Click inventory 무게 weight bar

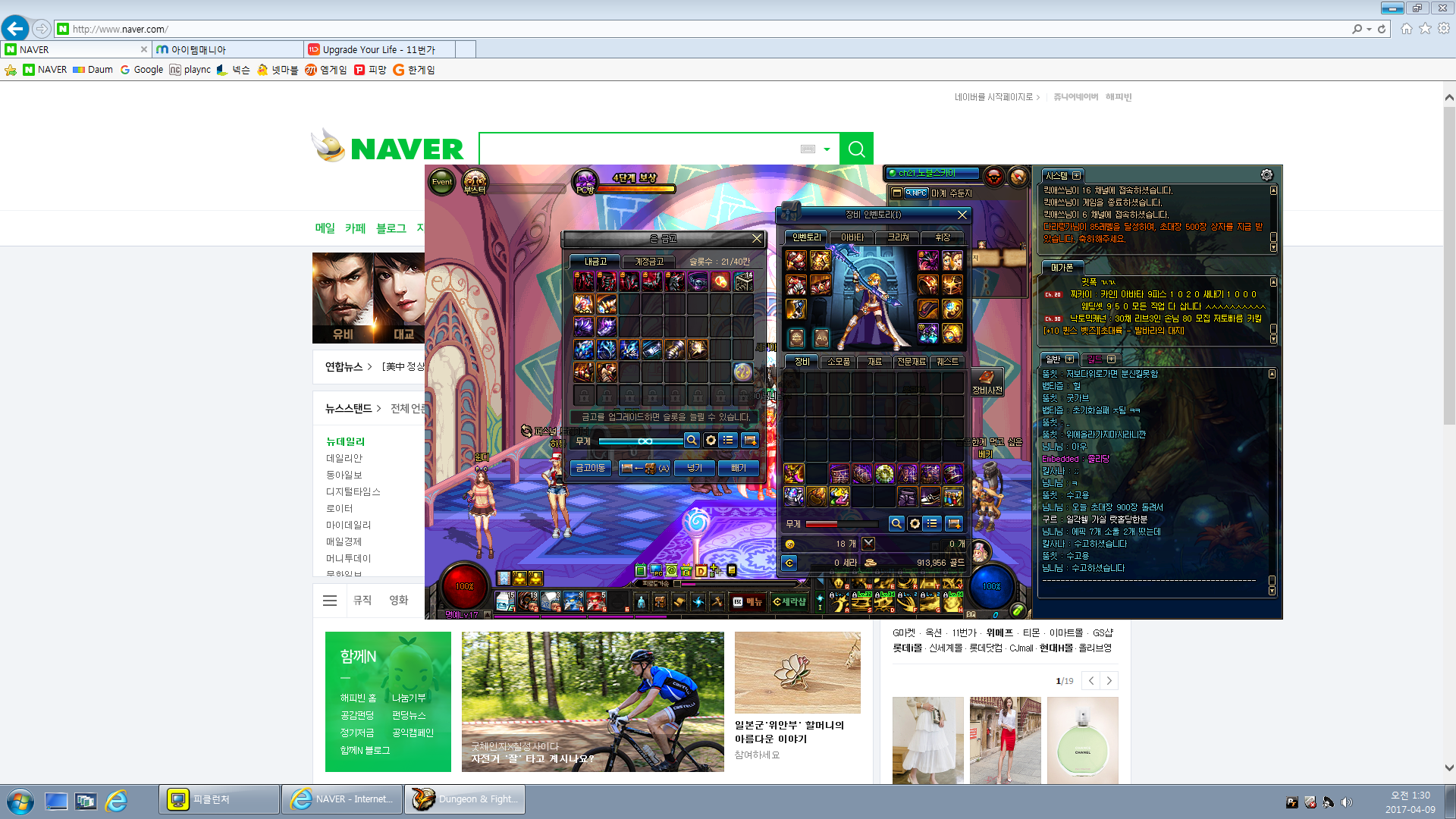[842, 524]
